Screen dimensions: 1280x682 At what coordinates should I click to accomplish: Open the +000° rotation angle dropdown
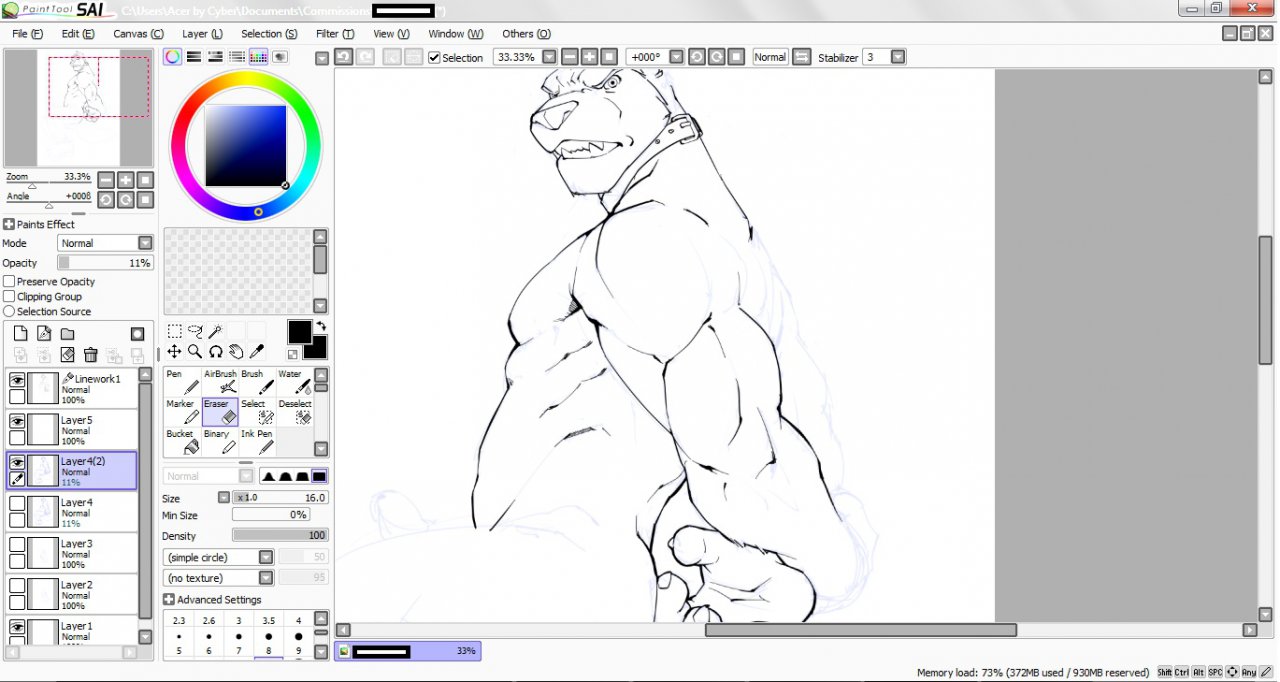point(676,57)
